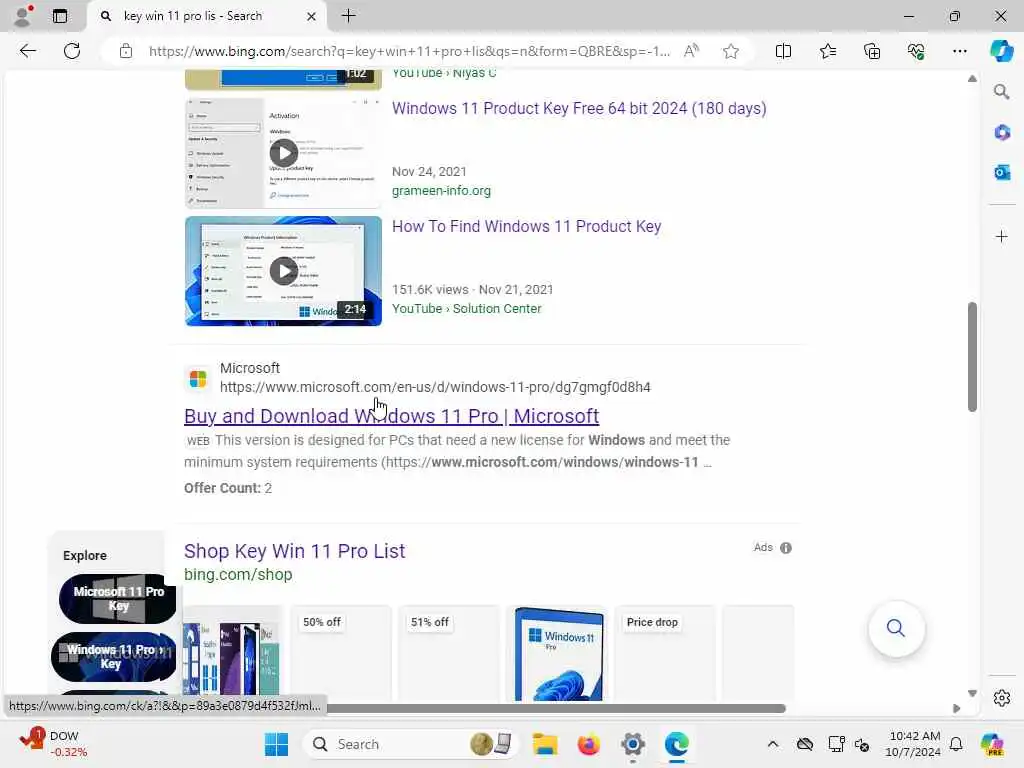Open Shop Key Win 11 Pro List link
The height and width of the screenshot is (768, 1024).
tap(295, 551)
